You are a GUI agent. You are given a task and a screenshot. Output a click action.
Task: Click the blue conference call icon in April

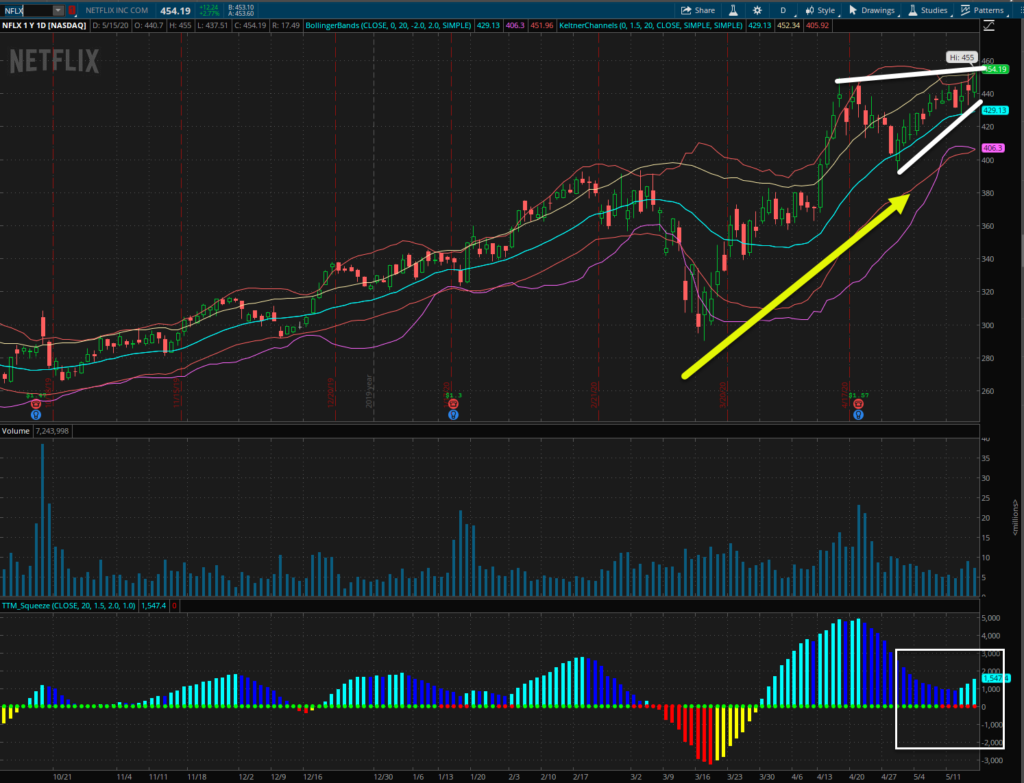(x=858, y=415)
